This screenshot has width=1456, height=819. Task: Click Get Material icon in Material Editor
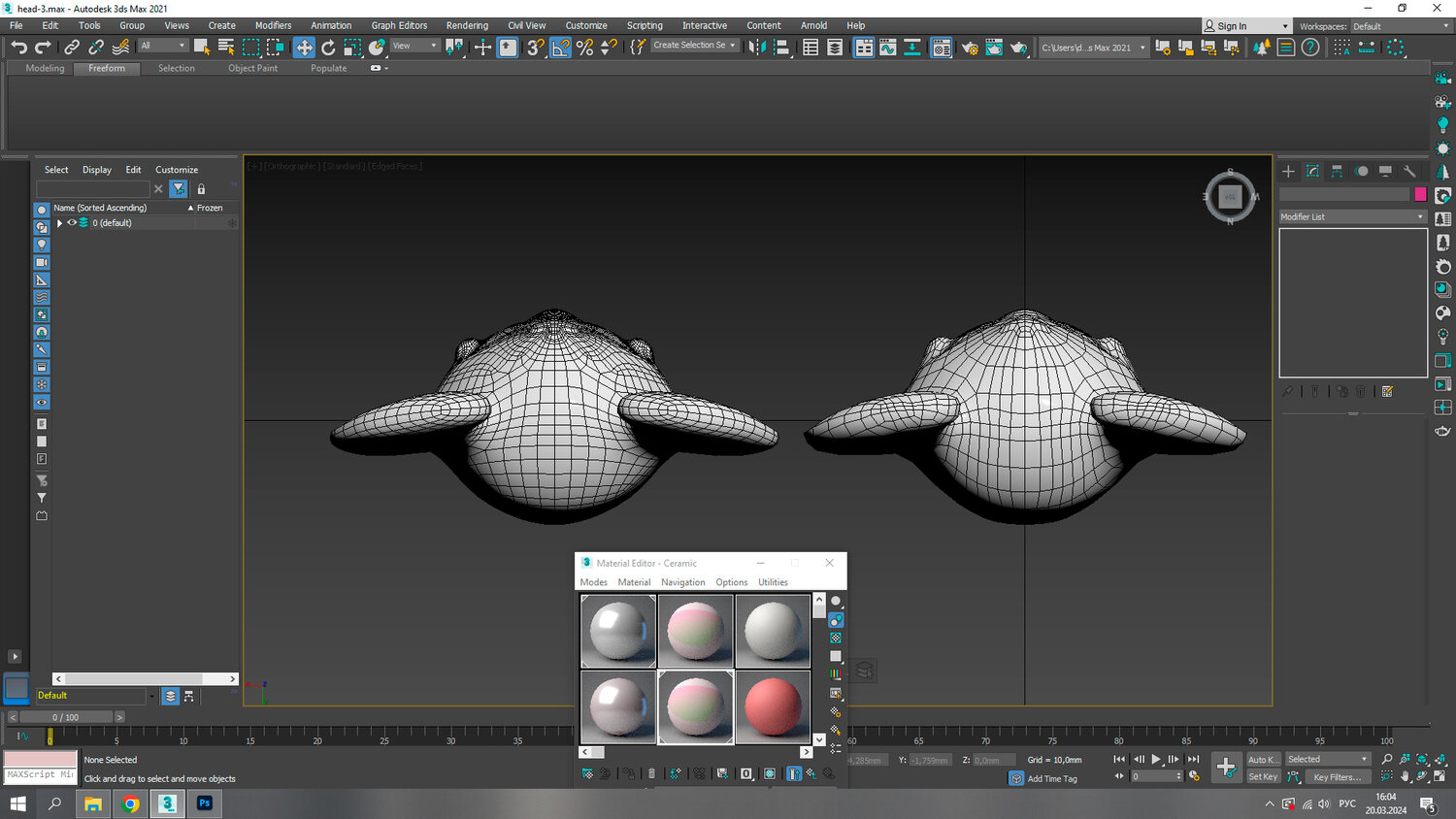tap(587, 773)
